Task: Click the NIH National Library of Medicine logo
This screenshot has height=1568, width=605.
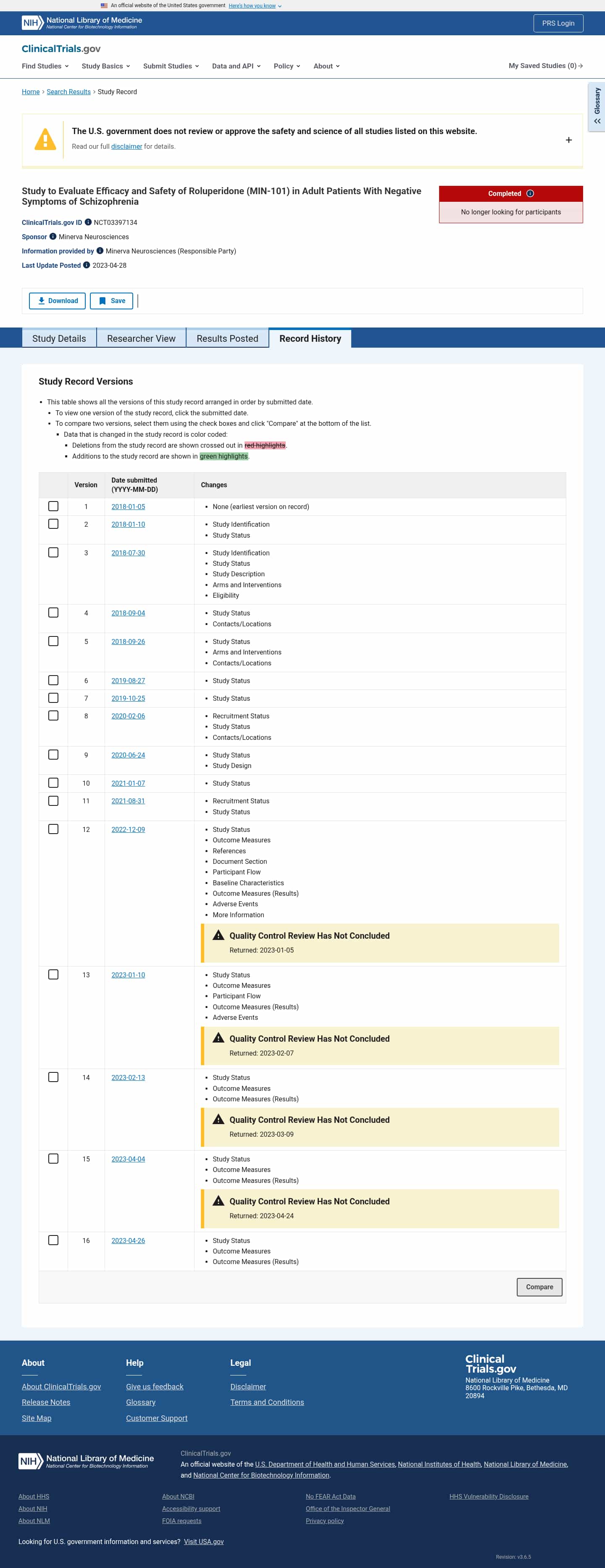Action: pos(82,23)
